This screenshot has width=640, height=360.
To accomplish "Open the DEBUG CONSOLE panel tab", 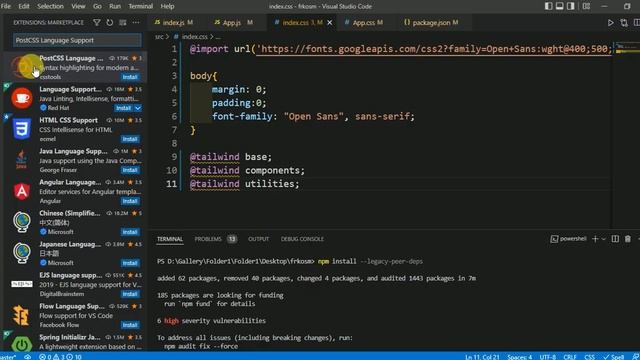I will pyautogui.click(x=302, y=239).
